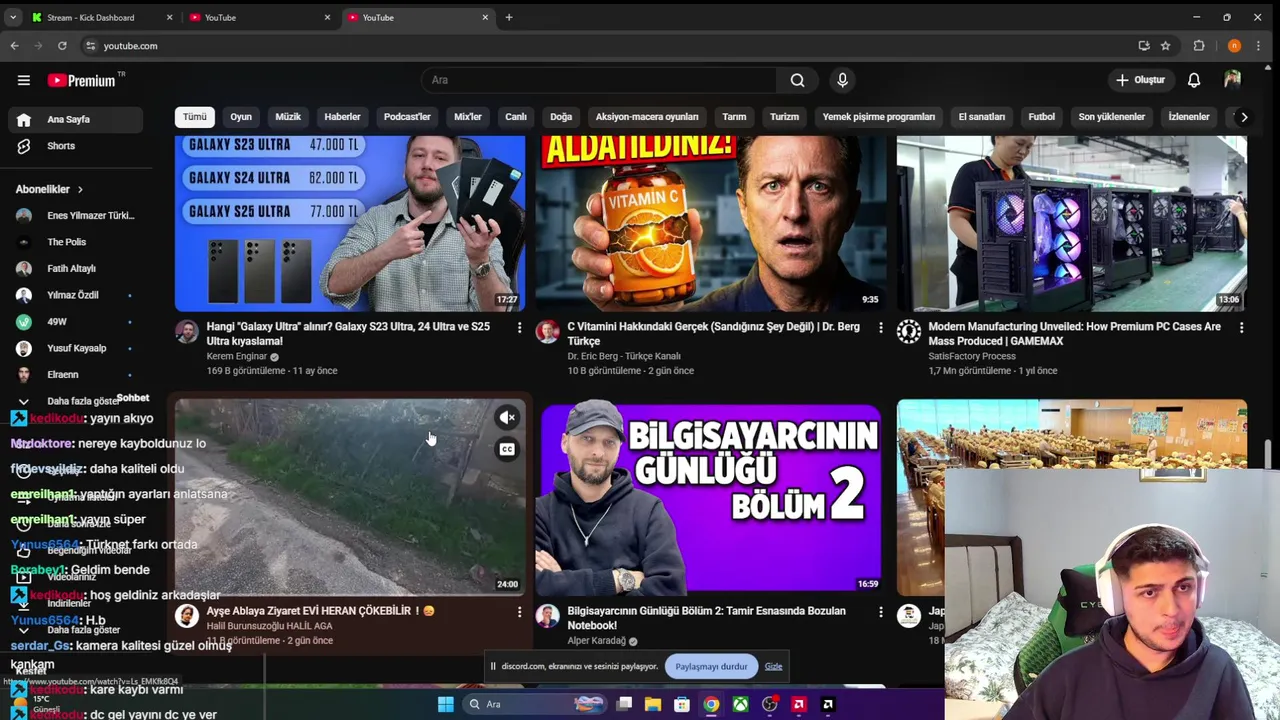
Task: Click Alper Karadağ channel avatar
Action: coord(547,615)
